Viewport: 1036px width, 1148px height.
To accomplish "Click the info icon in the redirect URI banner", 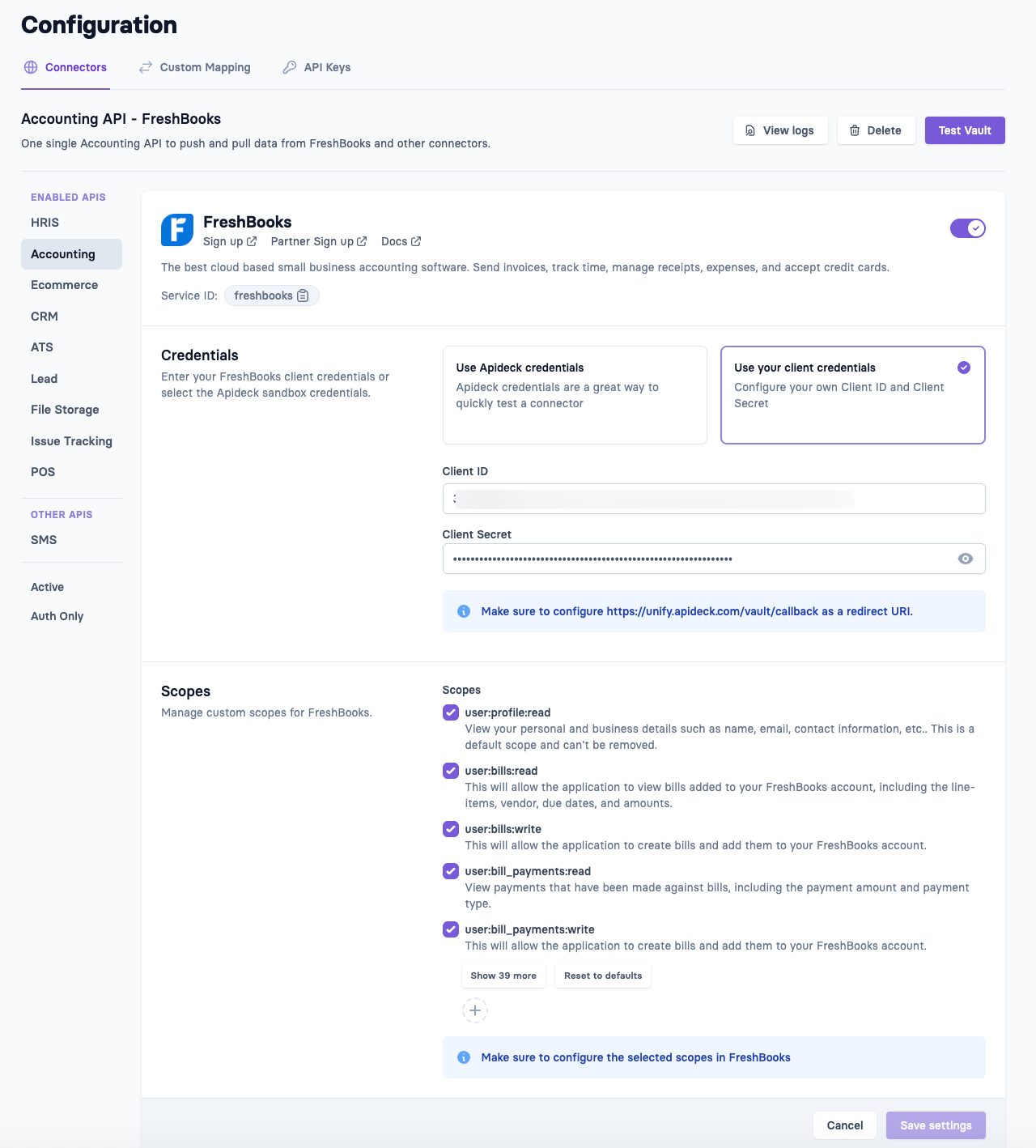I will point(464,611).
